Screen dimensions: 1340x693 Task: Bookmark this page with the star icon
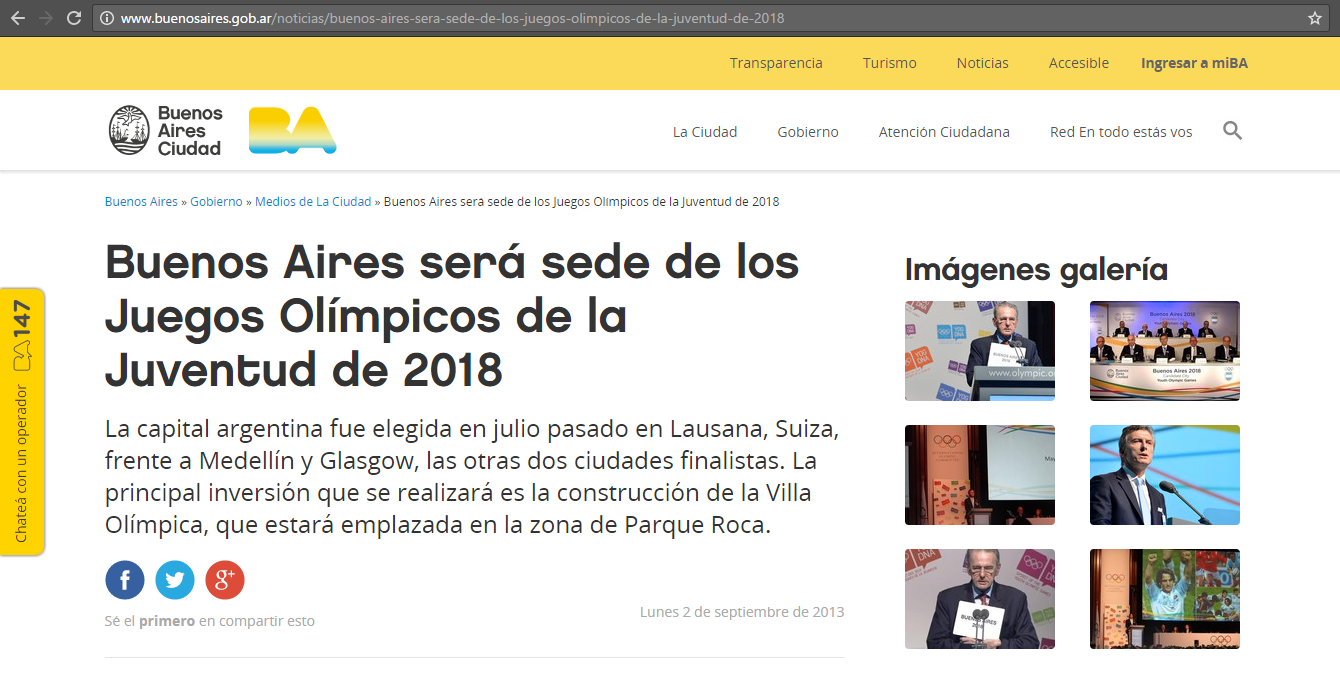[1314, 18]
